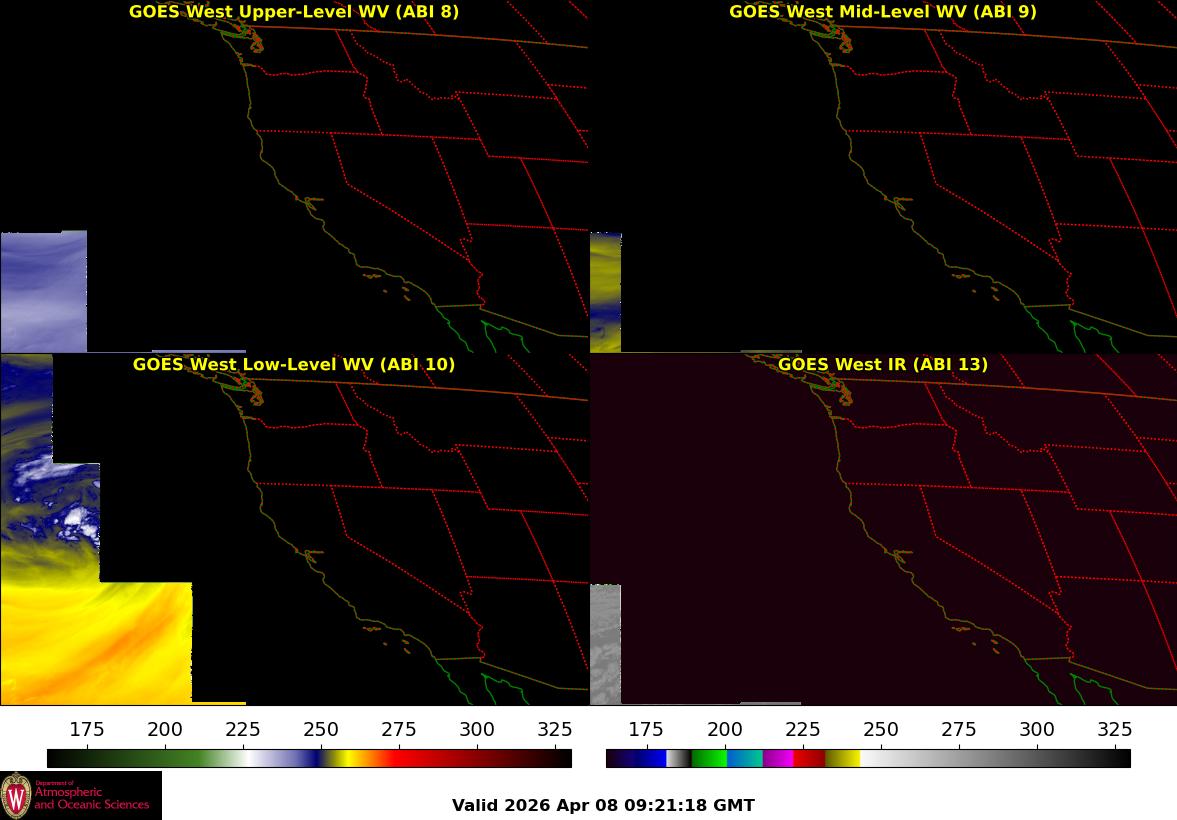The height and width of the screenshot is (820, 1177).
Task: Click the 300 label on right colorbar
Action: 1037,729
